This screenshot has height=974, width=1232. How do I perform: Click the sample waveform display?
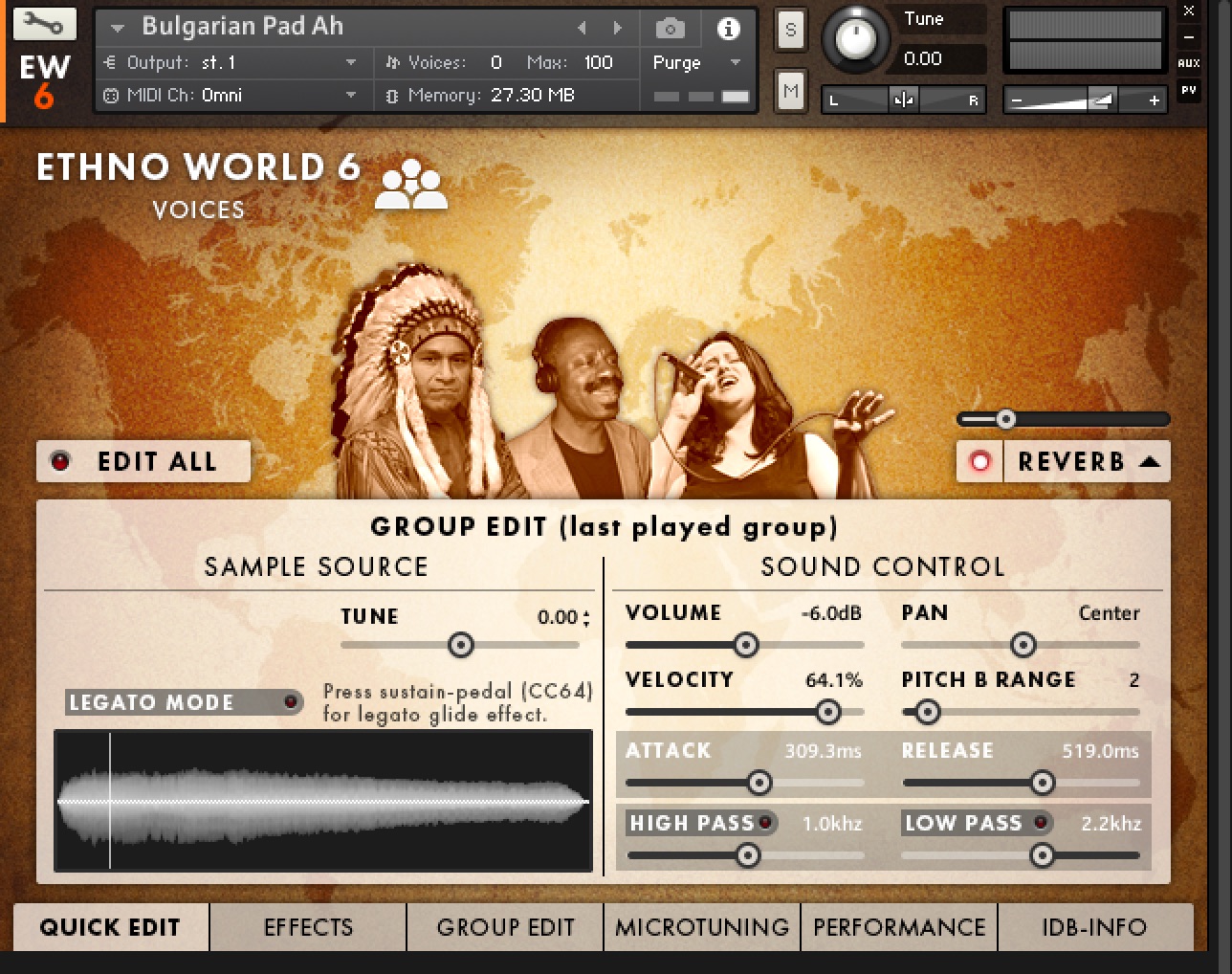click(323, 801)
